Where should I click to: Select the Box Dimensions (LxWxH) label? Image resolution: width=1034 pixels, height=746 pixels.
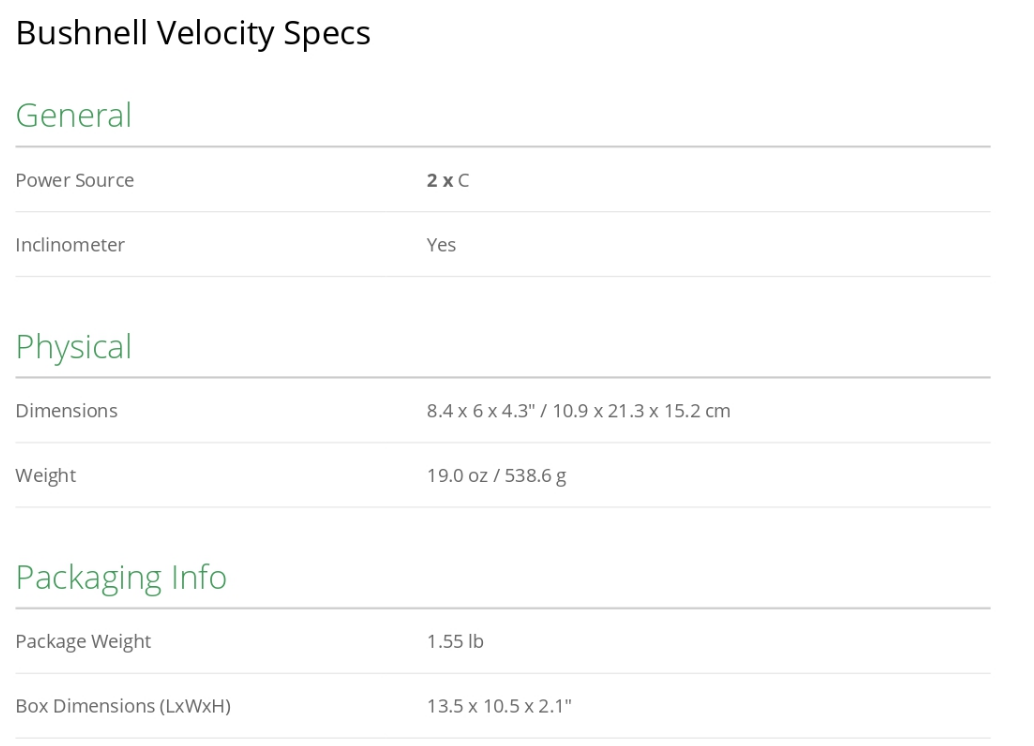(123, 707)
